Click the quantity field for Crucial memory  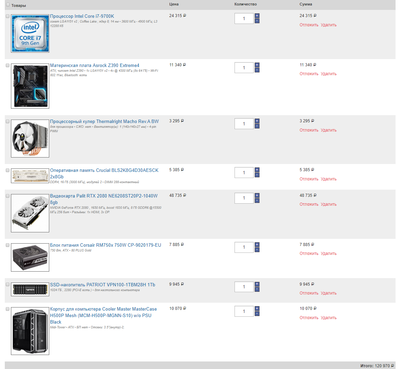pos(244,173)
